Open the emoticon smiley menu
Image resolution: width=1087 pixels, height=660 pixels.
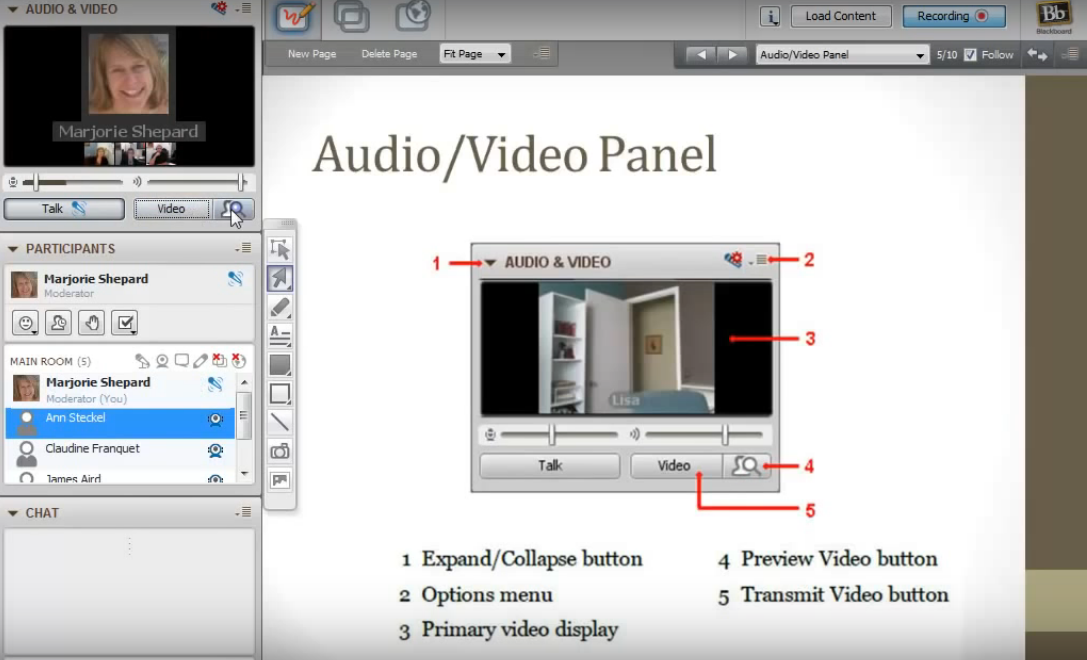pyautogui.click(x=26, y=322)
